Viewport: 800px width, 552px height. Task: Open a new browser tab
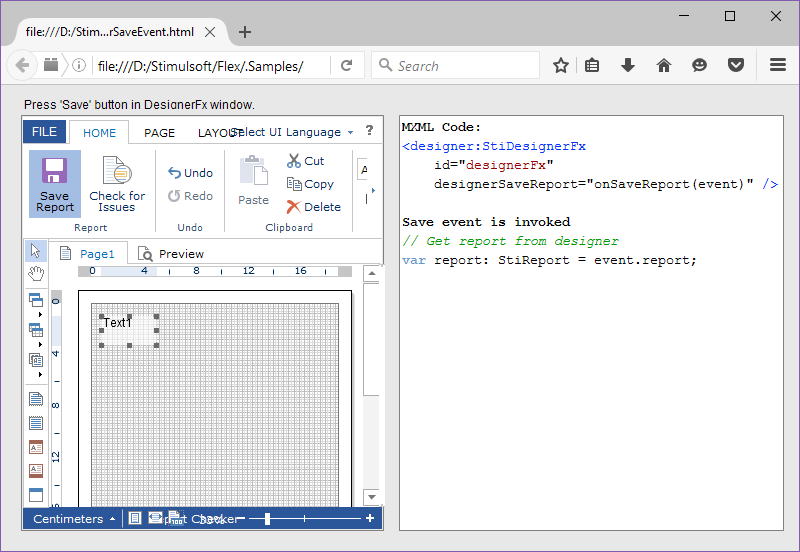(x=245, y=32)
